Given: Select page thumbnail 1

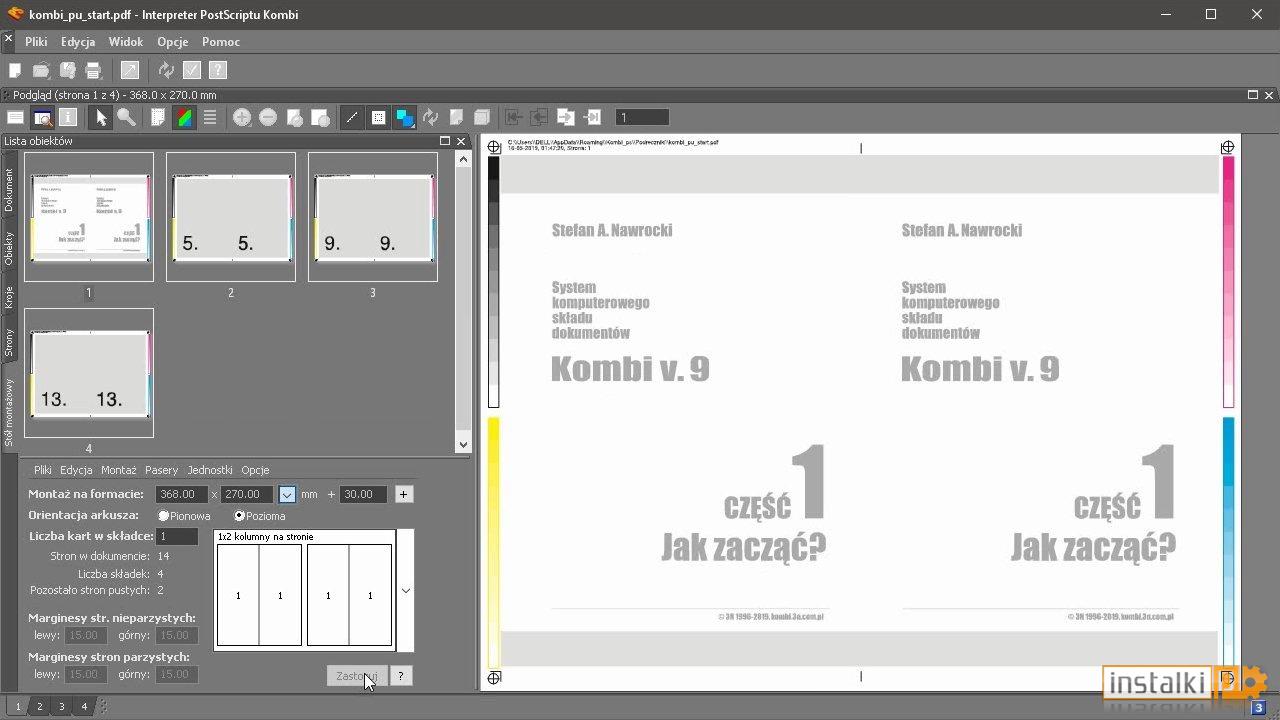Looking at the screenshot, I should pos(89,217).
